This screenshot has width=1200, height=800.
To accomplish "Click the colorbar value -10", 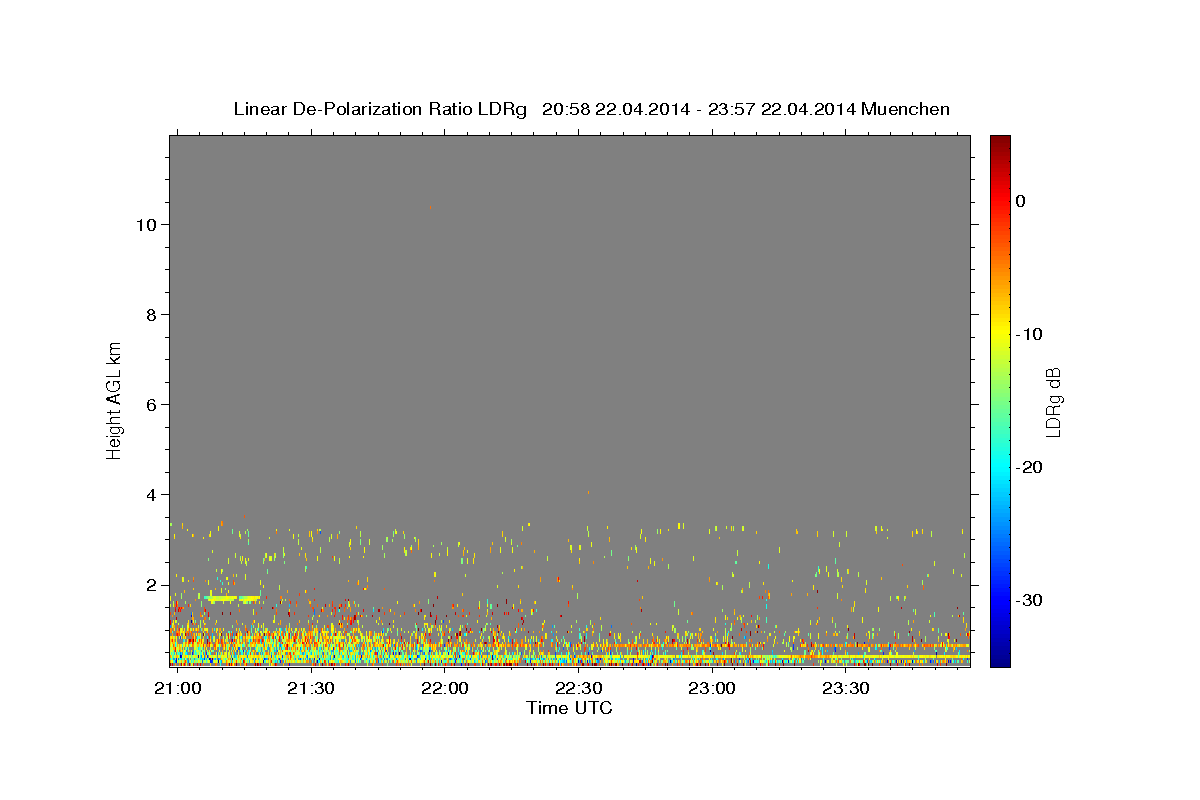I will pos(1030,334).
